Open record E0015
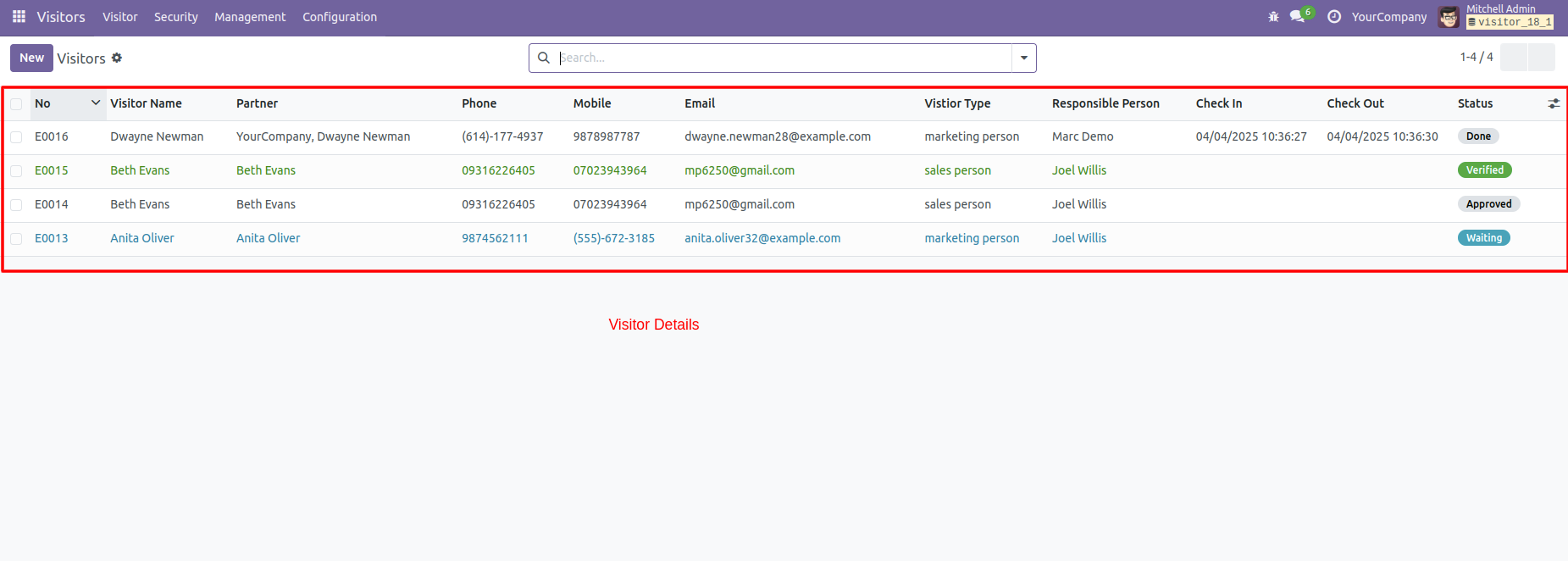The image size is (1568, 561). pyautogui.click(x=52, y=170)
